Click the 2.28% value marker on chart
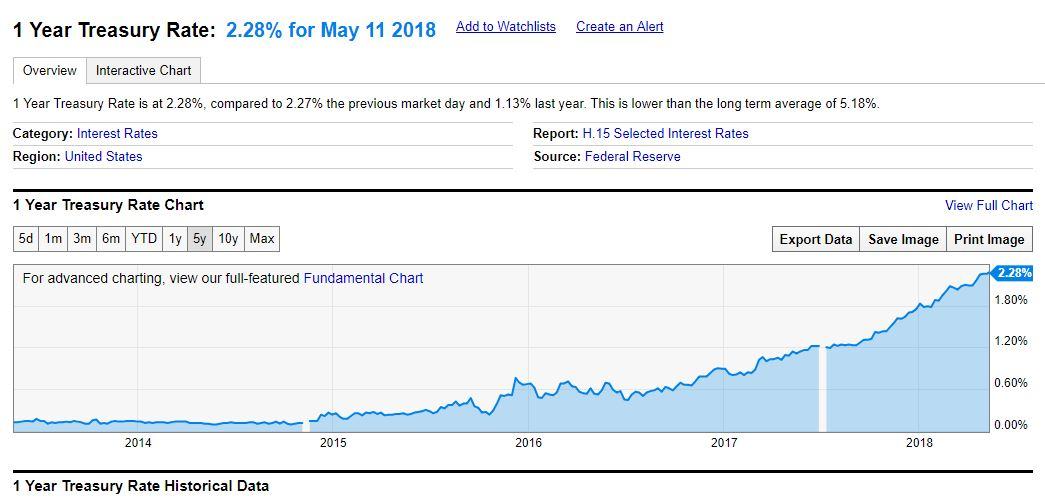This screenshot has height=499, width=1045. point(1013,273)
